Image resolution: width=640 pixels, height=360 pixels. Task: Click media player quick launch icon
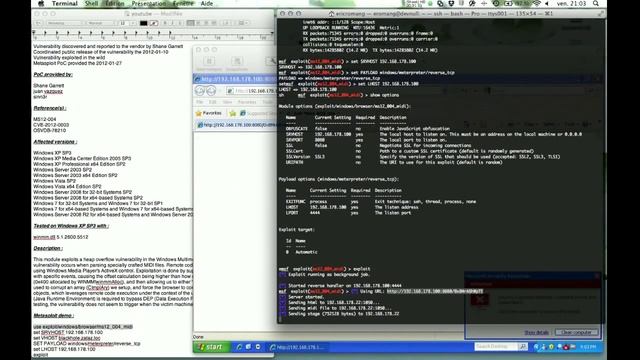click(x=258, y=347)
